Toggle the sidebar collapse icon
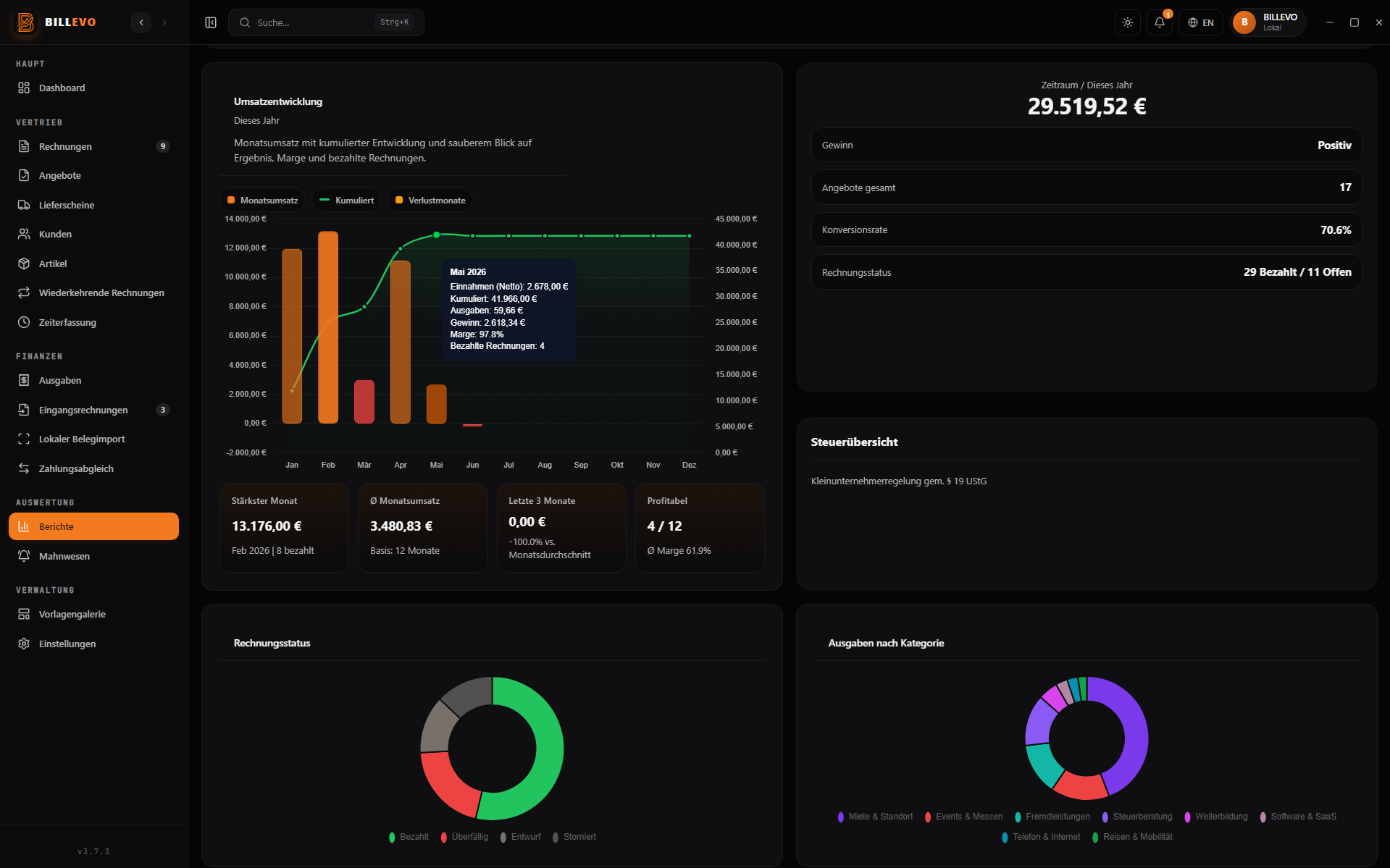The image size is (1390, 868). [x=211, y=22]
